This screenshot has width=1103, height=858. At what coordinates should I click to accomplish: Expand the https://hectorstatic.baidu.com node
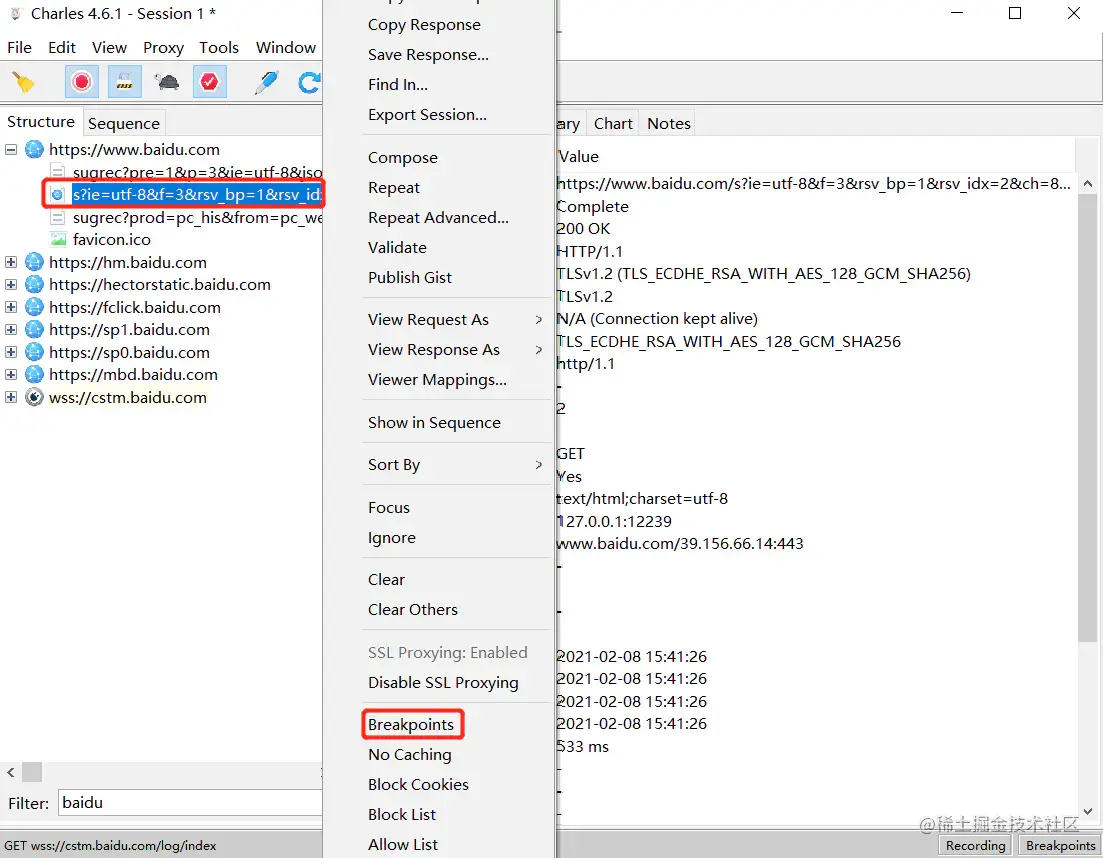pos(11,284)
